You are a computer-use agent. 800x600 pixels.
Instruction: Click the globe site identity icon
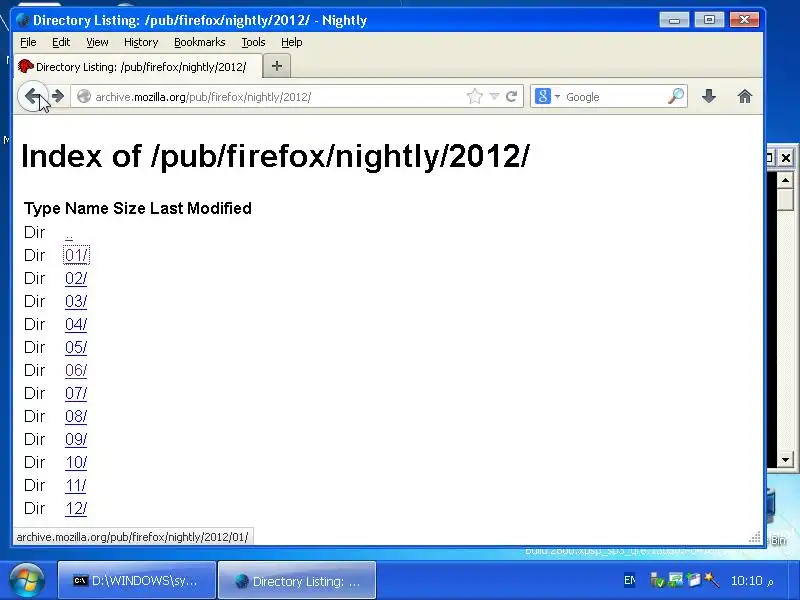(x=84, y=96)
